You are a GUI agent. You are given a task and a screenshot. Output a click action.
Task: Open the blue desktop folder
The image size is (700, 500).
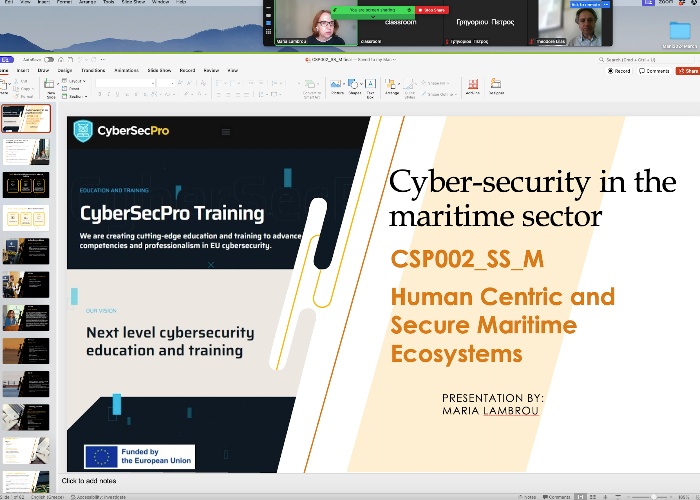click(680, 30)
